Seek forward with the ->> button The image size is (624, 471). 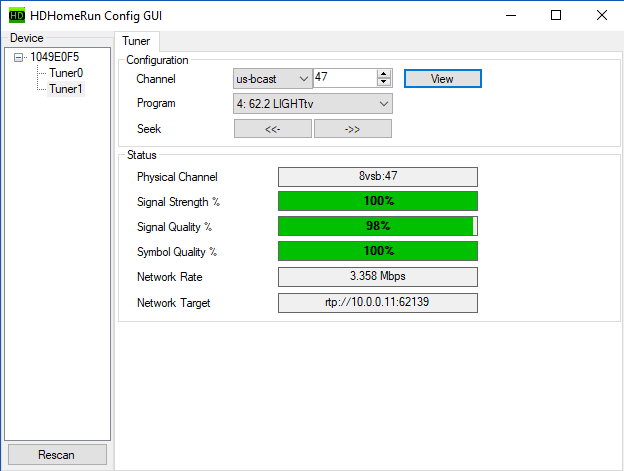point(353,129)
